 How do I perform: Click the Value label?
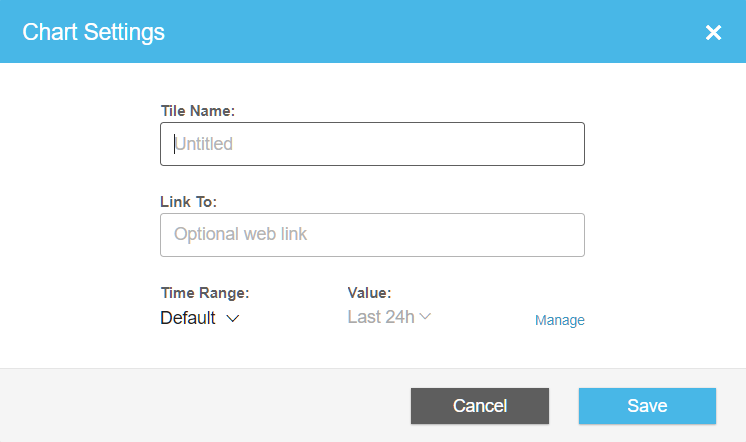coord(369,293)
